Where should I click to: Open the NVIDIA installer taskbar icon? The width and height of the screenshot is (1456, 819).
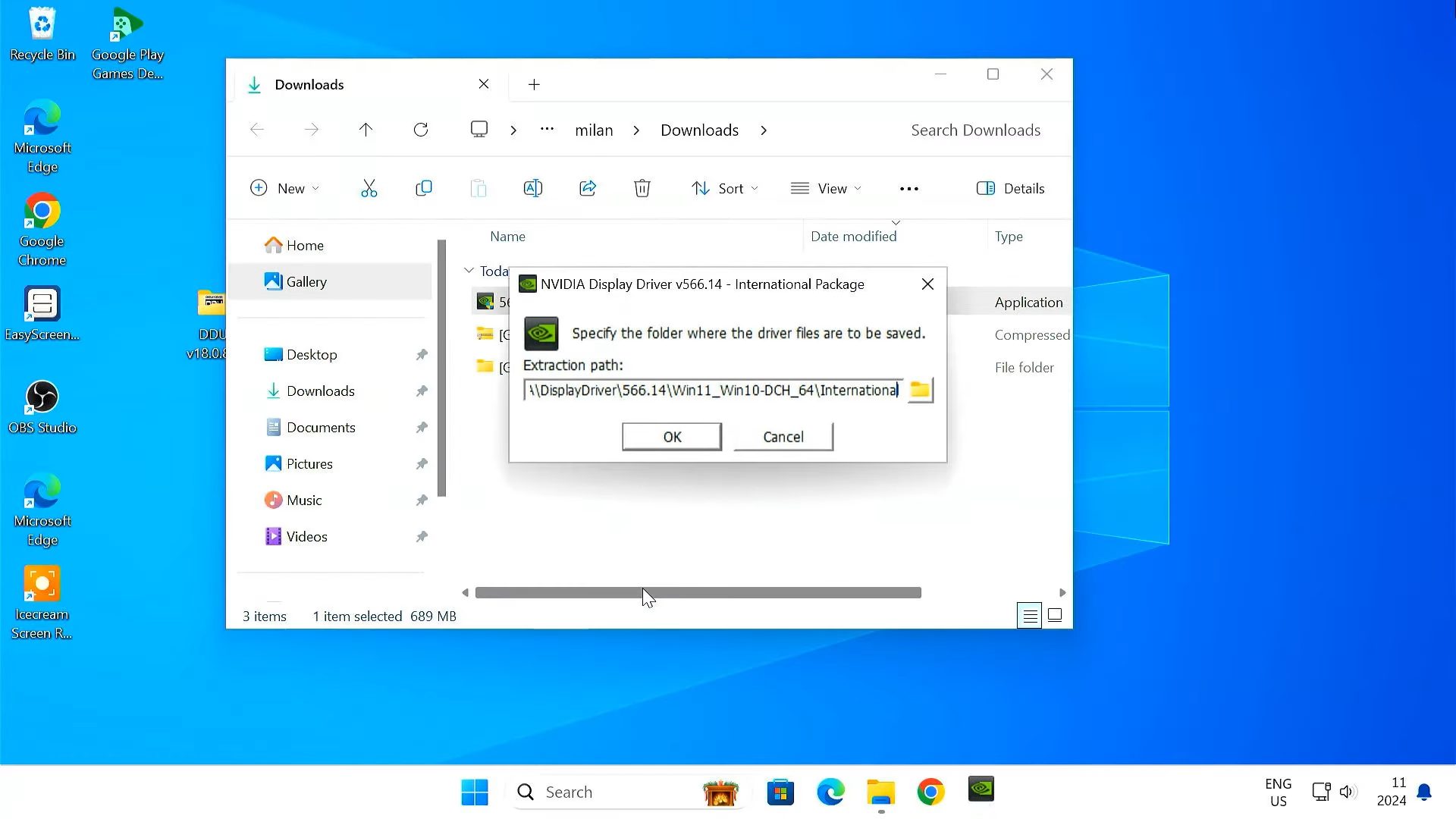tap(981, 789)
